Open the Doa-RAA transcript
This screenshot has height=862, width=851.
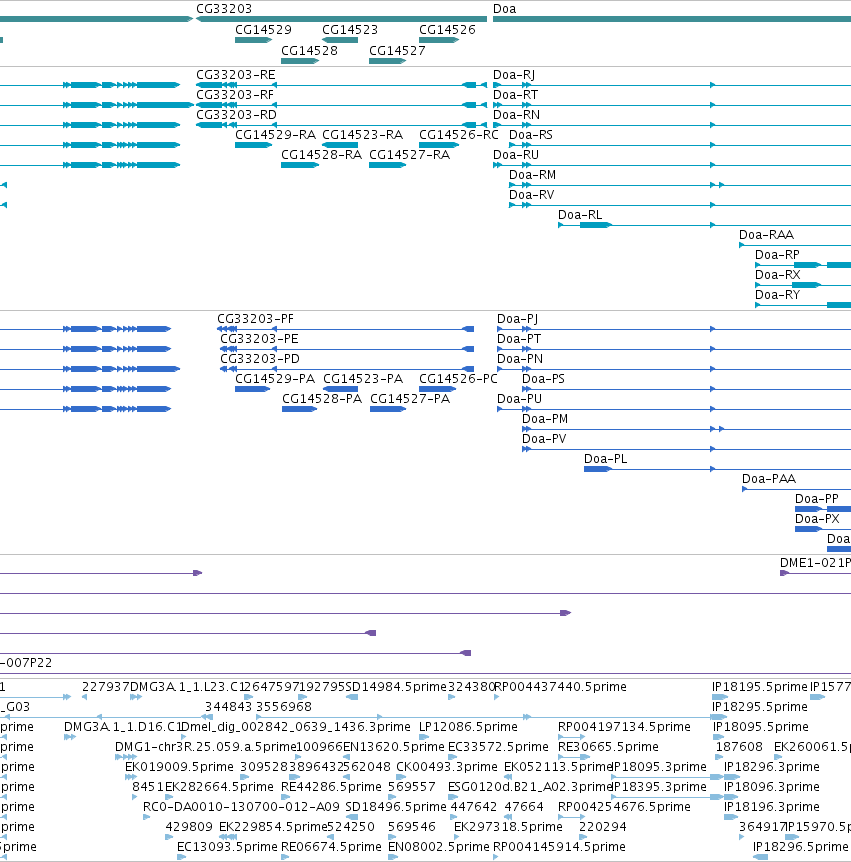(x=766, y=235)
